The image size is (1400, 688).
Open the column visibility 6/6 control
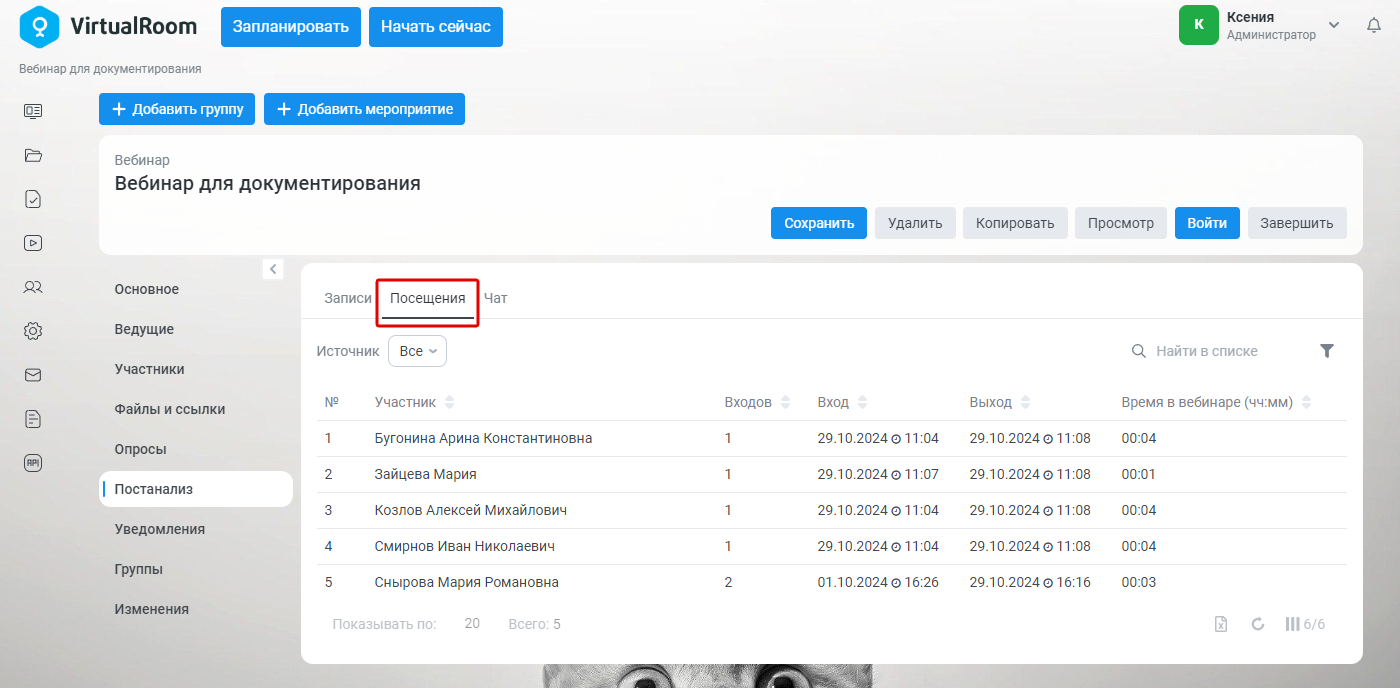point(1305,624)
